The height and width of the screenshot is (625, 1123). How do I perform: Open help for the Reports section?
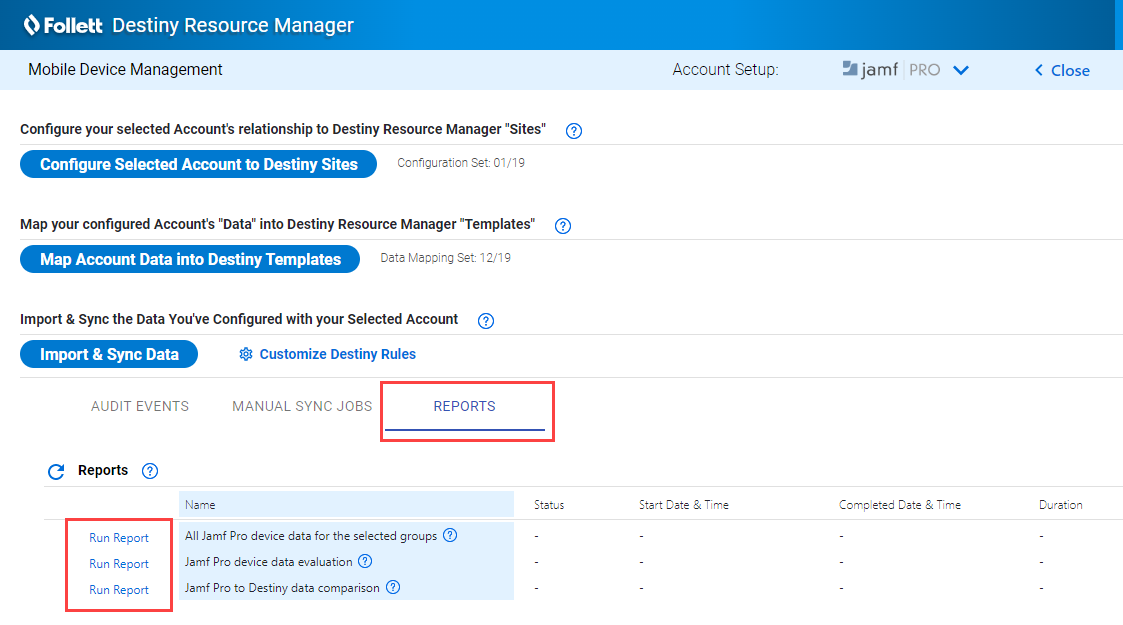(149, 470)
